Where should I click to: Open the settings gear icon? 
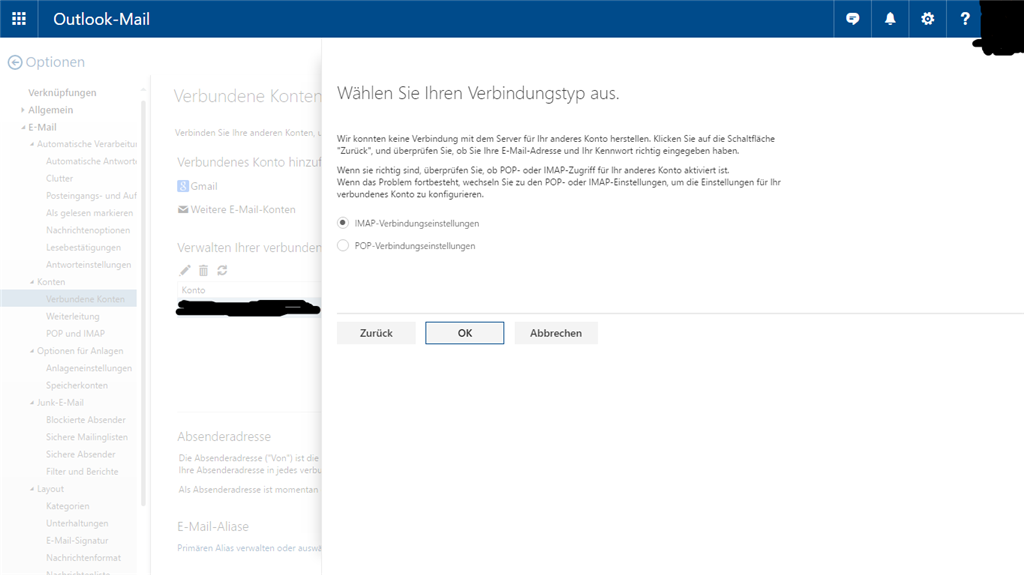pos(927,19)
